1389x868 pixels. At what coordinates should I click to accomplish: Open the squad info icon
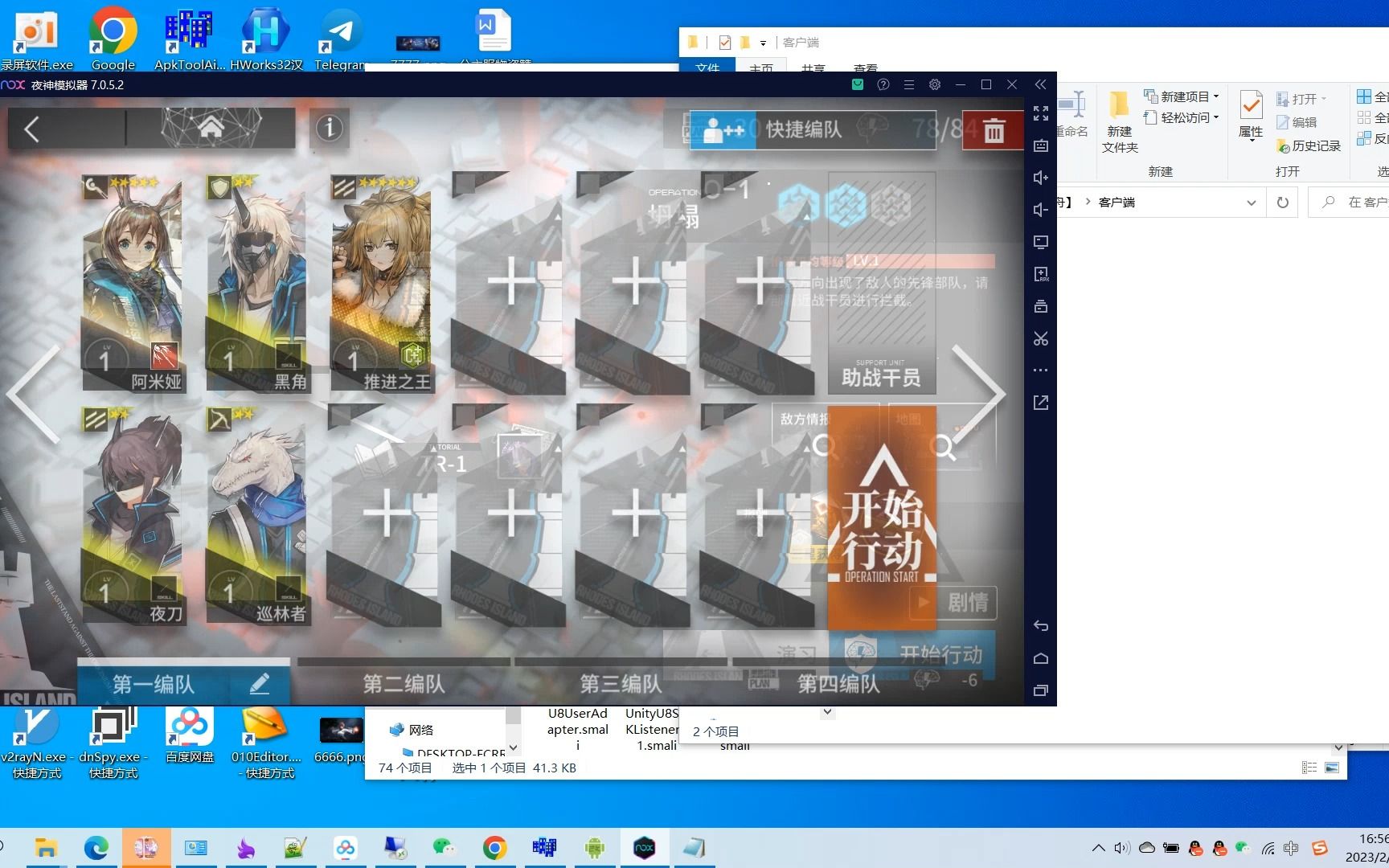(329, 128)
